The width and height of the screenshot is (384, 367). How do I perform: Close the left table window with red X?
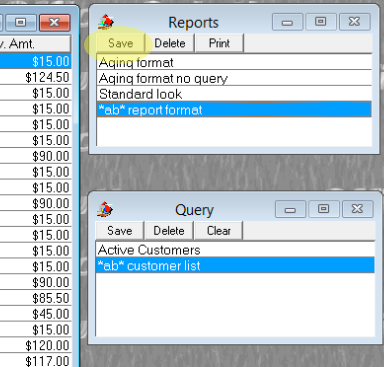[55, 23]
